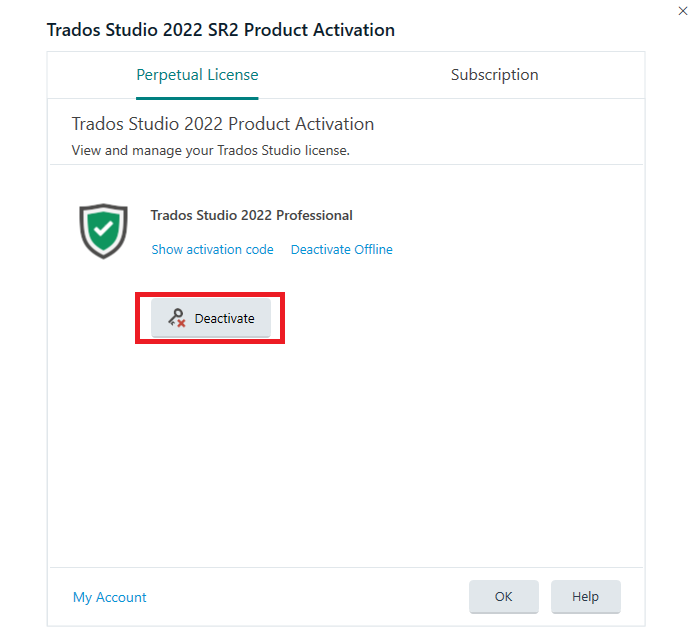
Task: Click the key icon with red cross
Action: [177, 318]
